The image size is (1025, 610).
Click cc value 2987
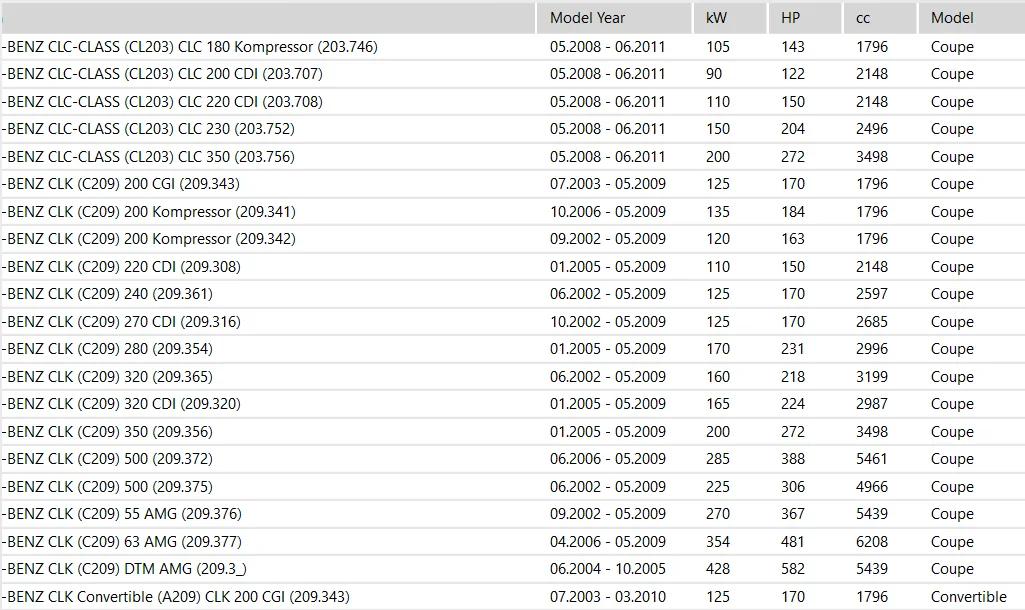tap(872, 404)
